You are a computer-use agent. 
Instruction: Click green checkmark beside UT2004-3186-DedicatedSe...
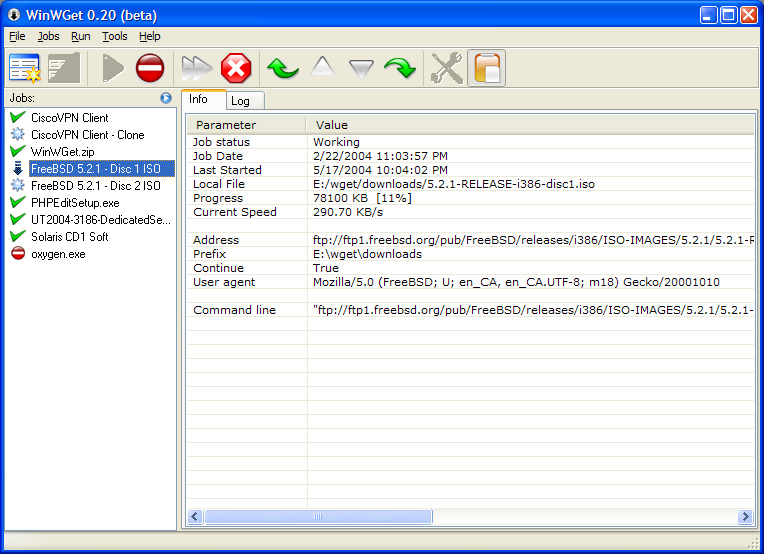18,219
